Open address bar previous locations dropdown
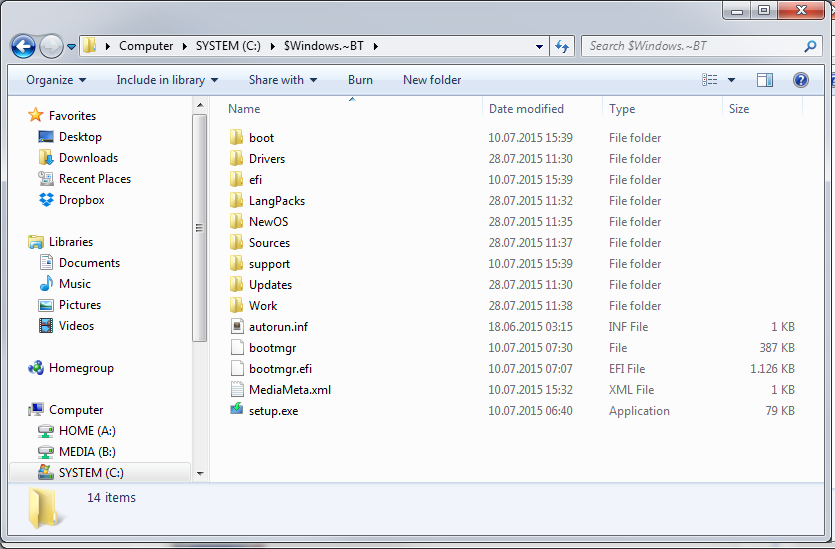Viewport: 835px width, 549px height. pyautogui.click(x=539, y=47)
